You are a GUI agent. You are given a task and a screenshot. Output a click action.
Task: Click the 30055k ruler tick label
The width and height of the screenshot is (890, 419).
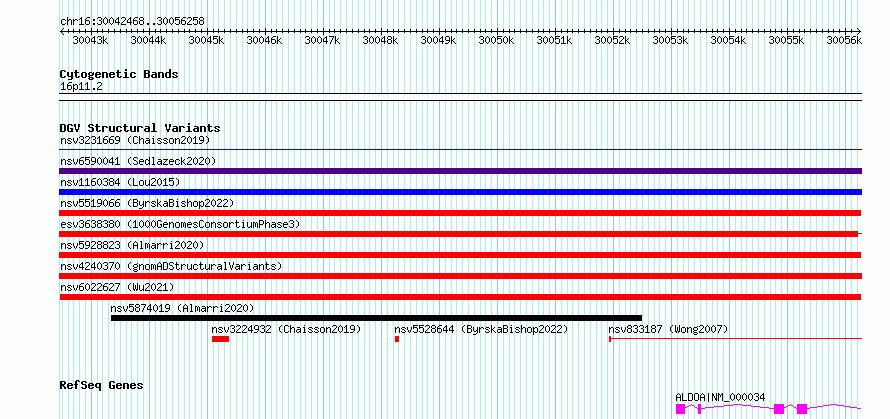(786, 40)
